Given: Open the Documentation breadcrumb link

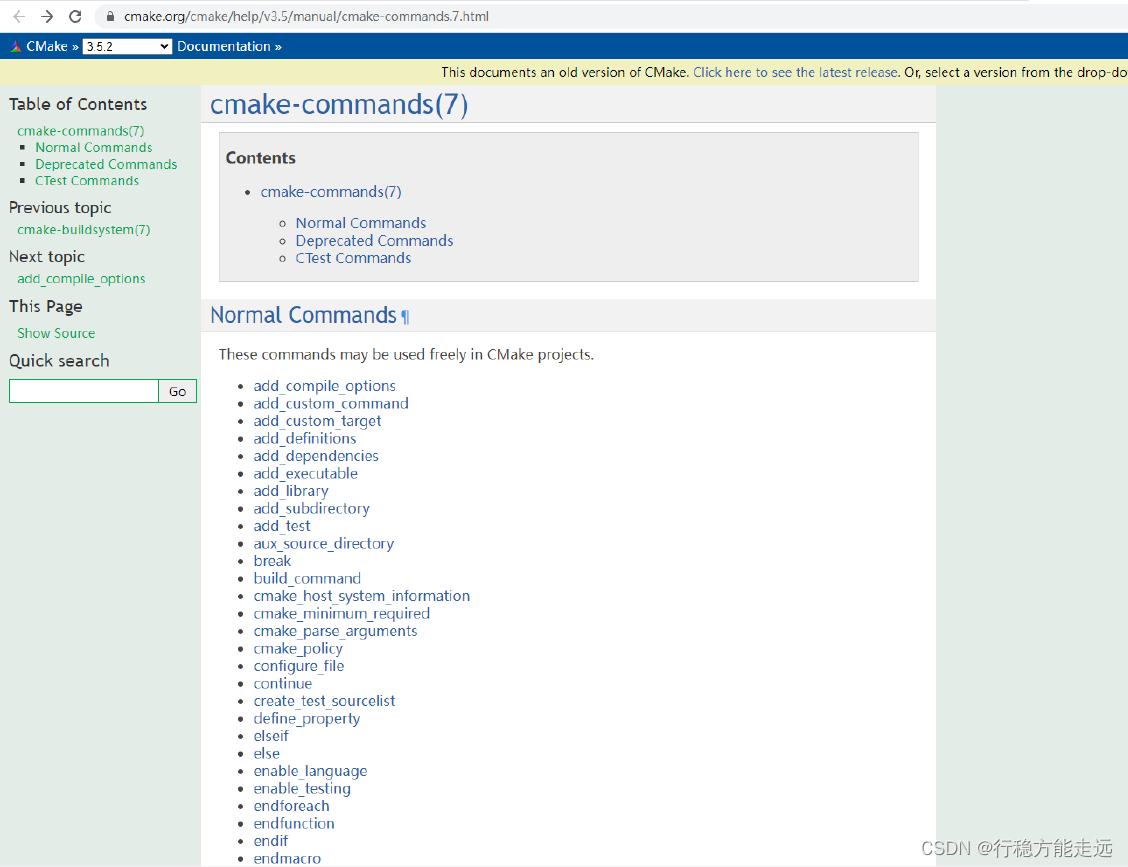Looking at the screenshot, I should pos(224,46).
